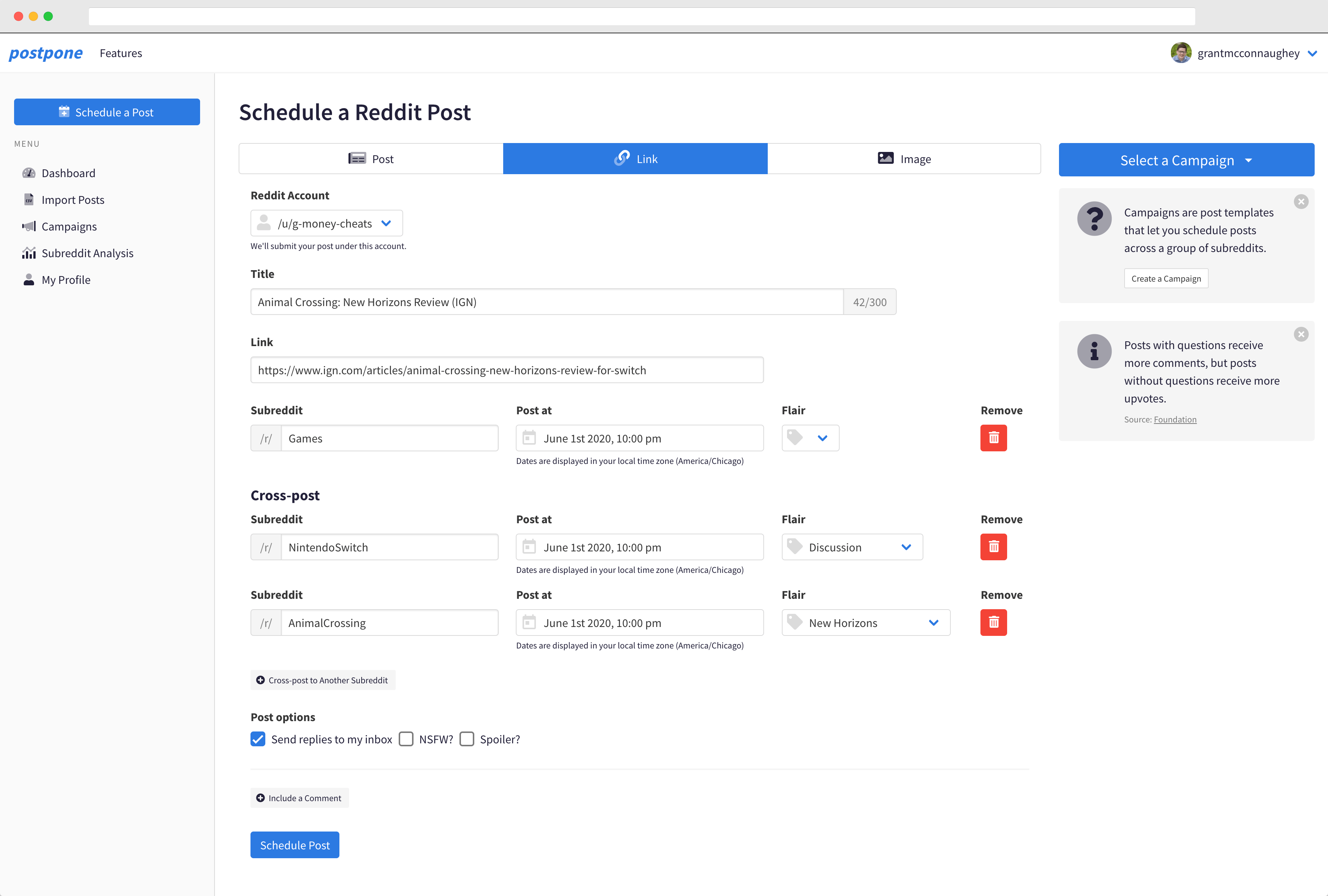Click the user avatar picture
This screenshot has height=896, width=1328.
pyautogui.click(x=1181, y=53)
